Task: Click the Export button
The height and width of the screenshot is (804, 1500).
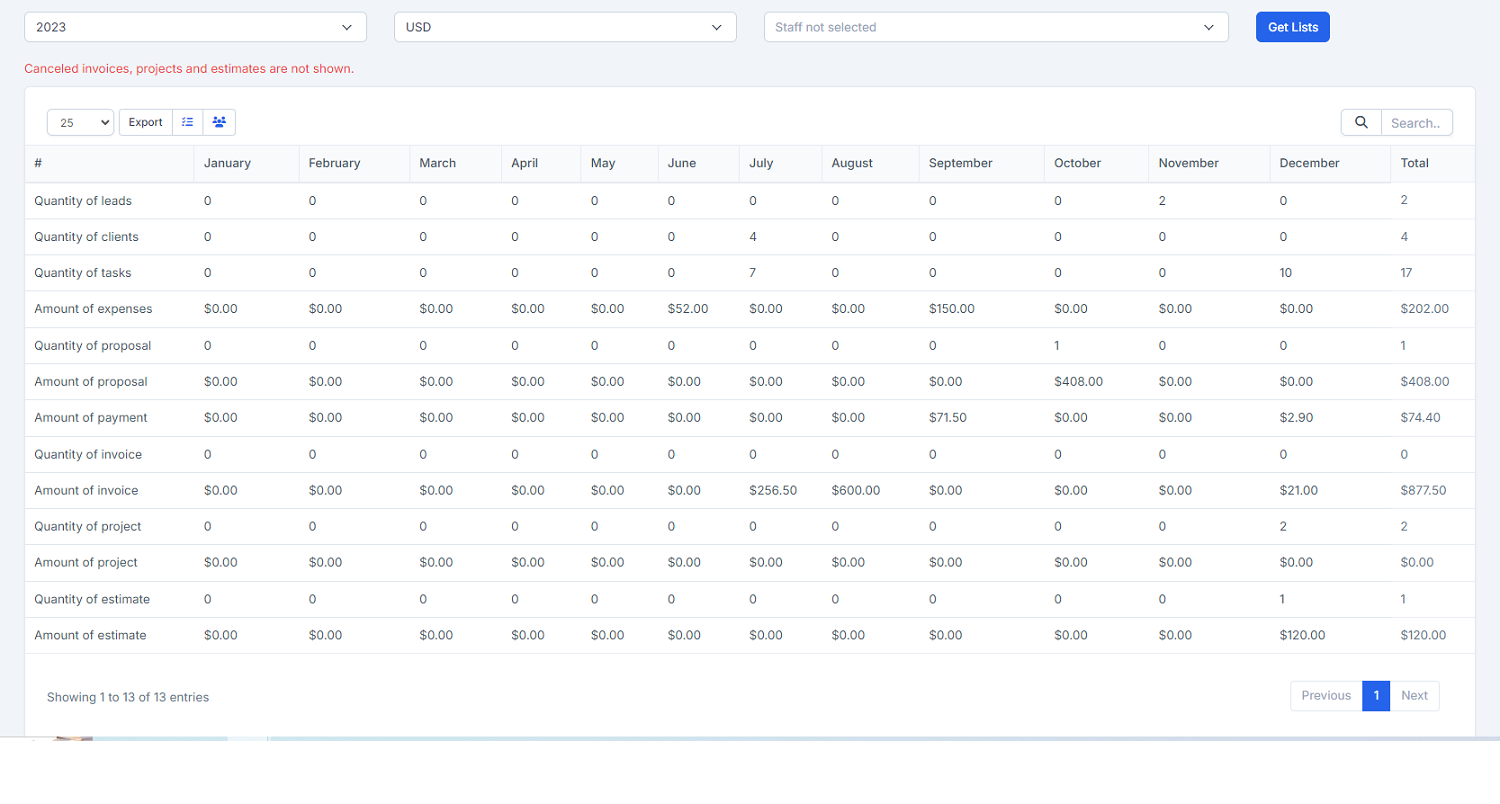Action: (x=146, y=122)
